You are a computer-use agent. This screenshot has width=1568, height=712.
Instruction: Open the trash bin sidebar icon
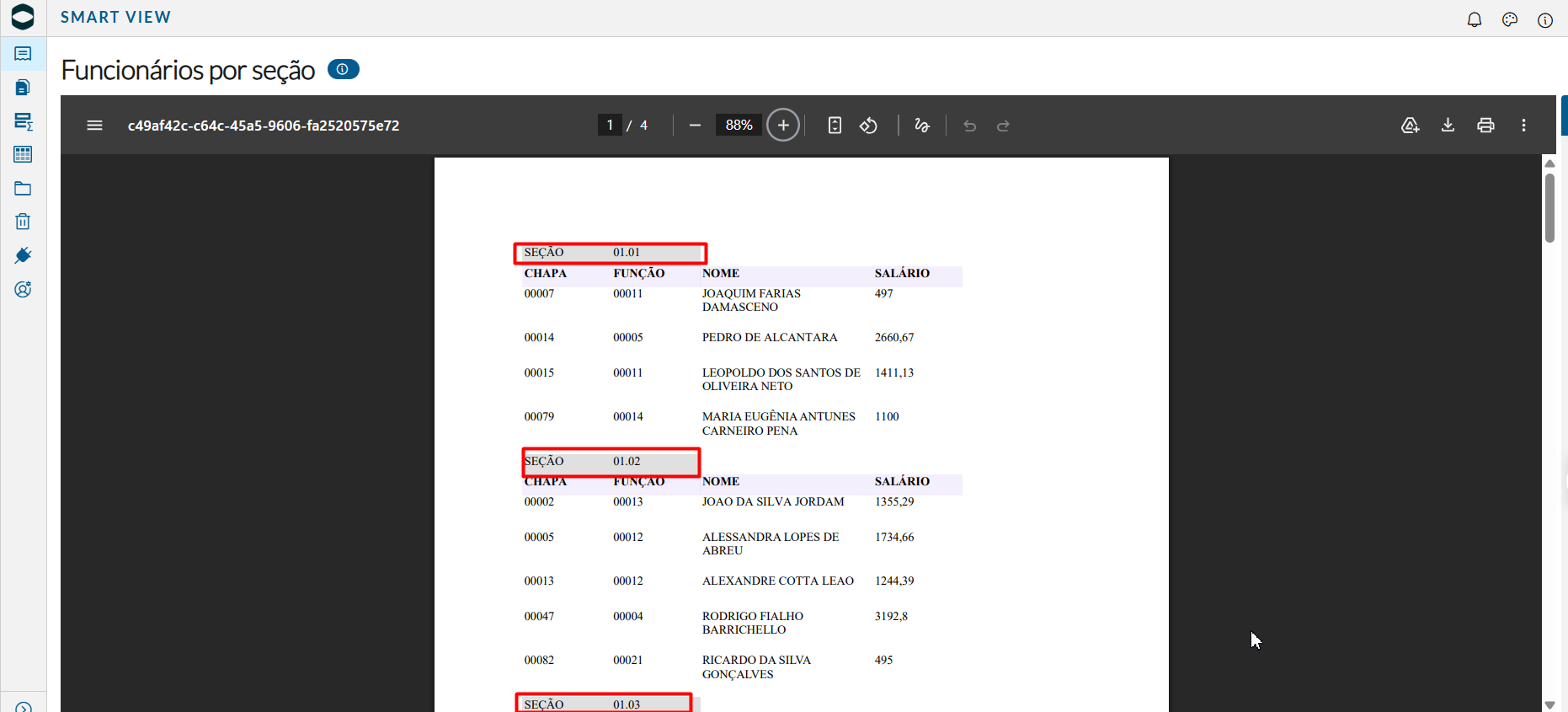23,222
